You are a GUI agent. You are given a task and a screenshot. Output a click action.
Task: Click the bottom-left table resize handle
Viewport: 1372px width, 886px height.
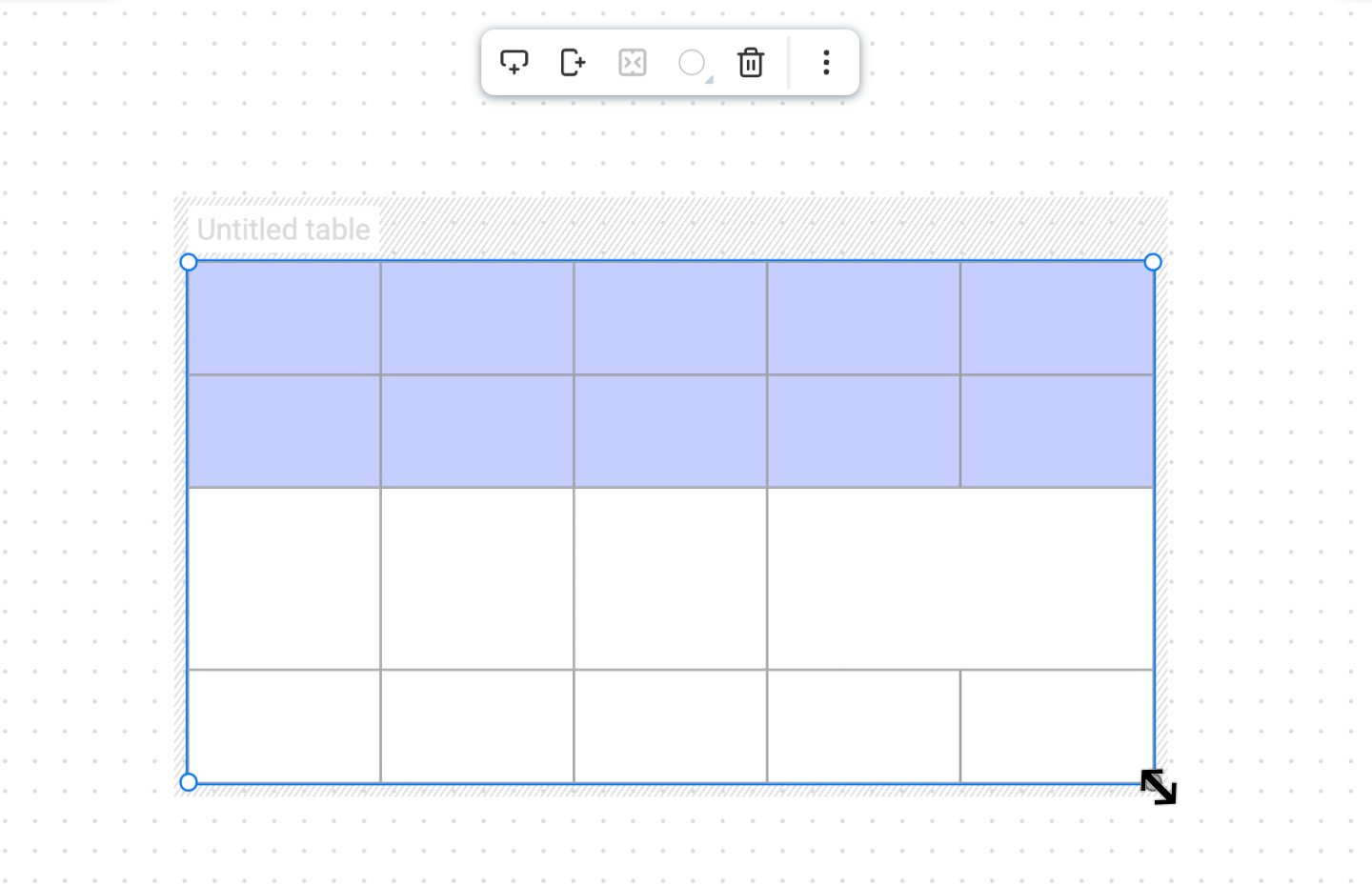pyautogui.click(x=189, y=782)
